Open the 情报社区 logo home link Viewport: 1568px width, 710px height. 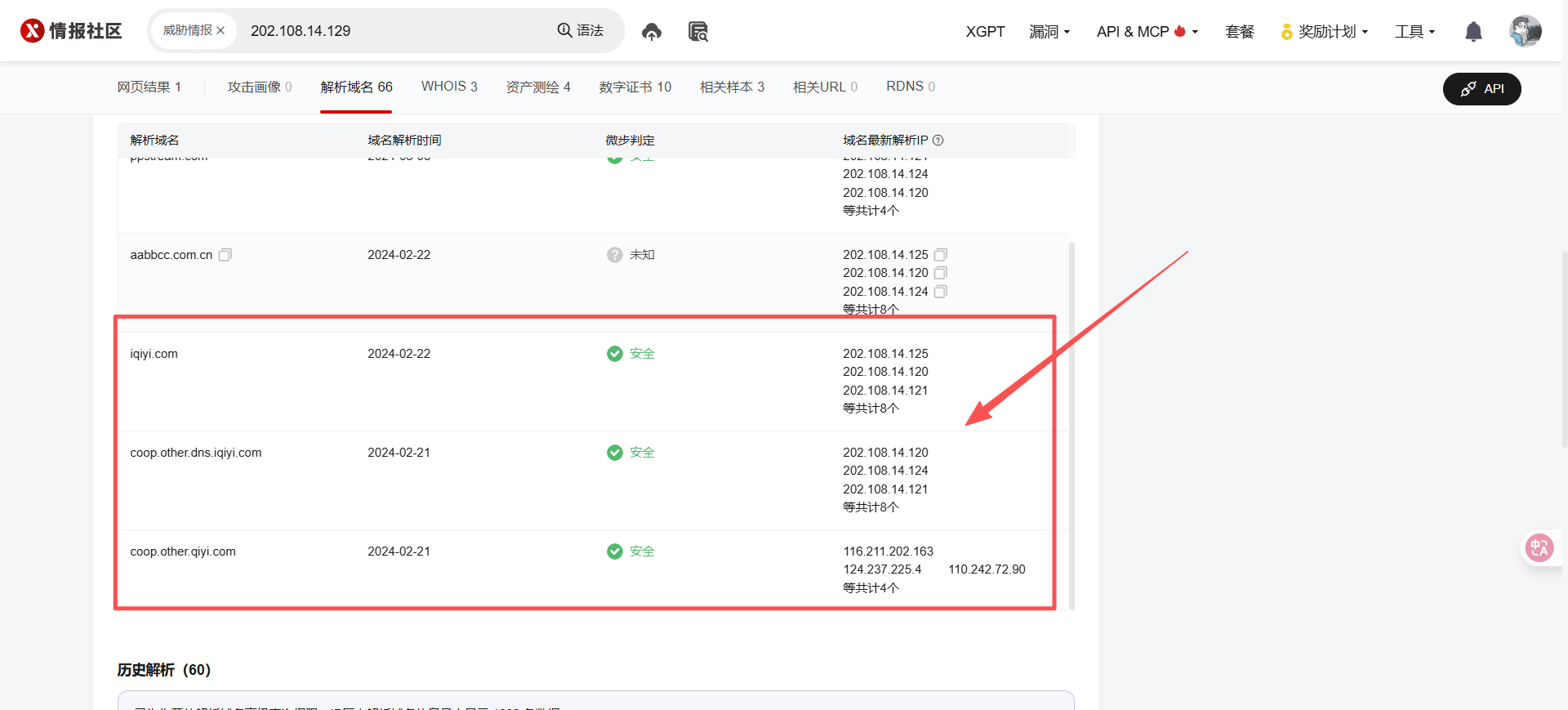pyautogui.click(x=71, y=31)
